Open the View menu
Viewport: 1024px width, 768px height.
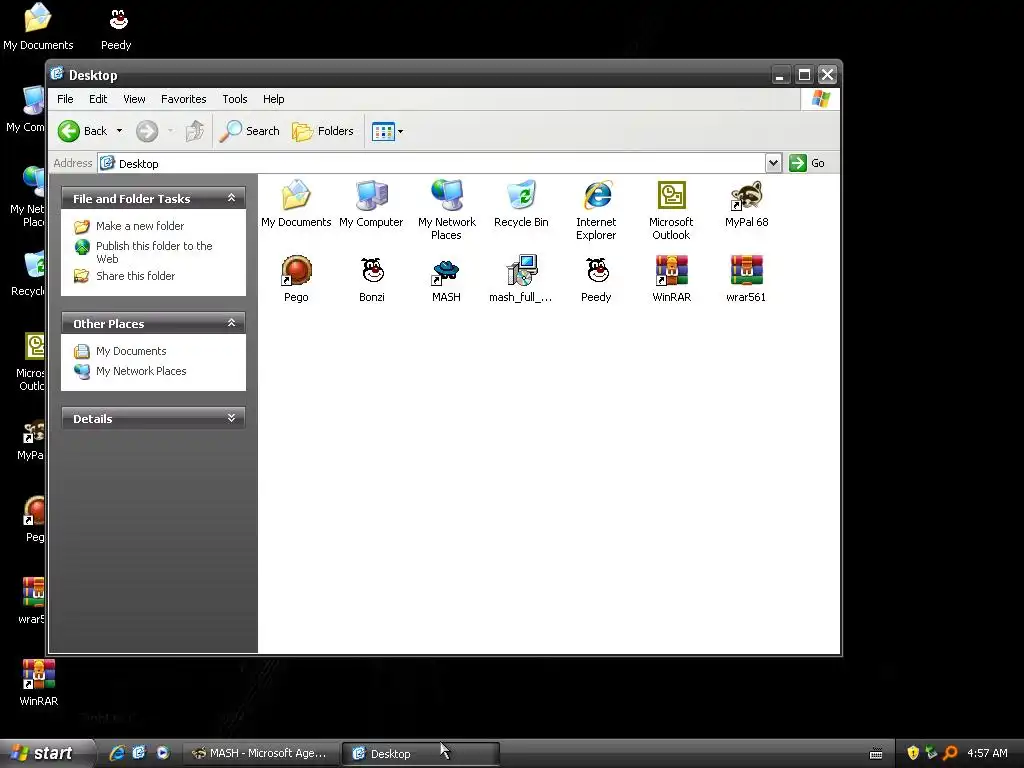135,99
